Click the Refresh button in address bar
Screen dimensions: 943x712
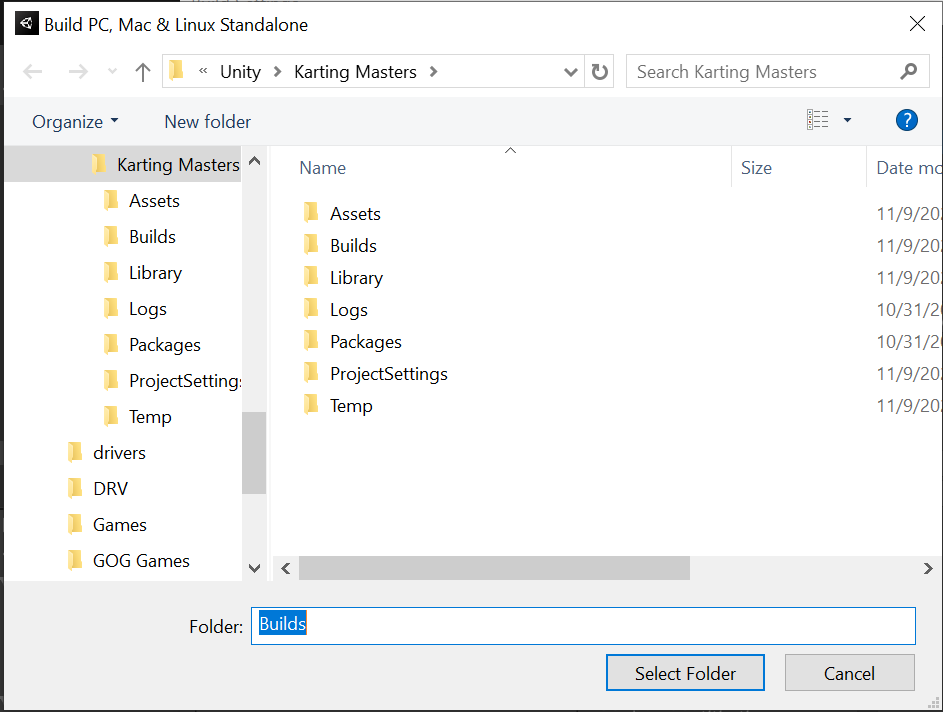pyautogui.click(x=600, y=72)
